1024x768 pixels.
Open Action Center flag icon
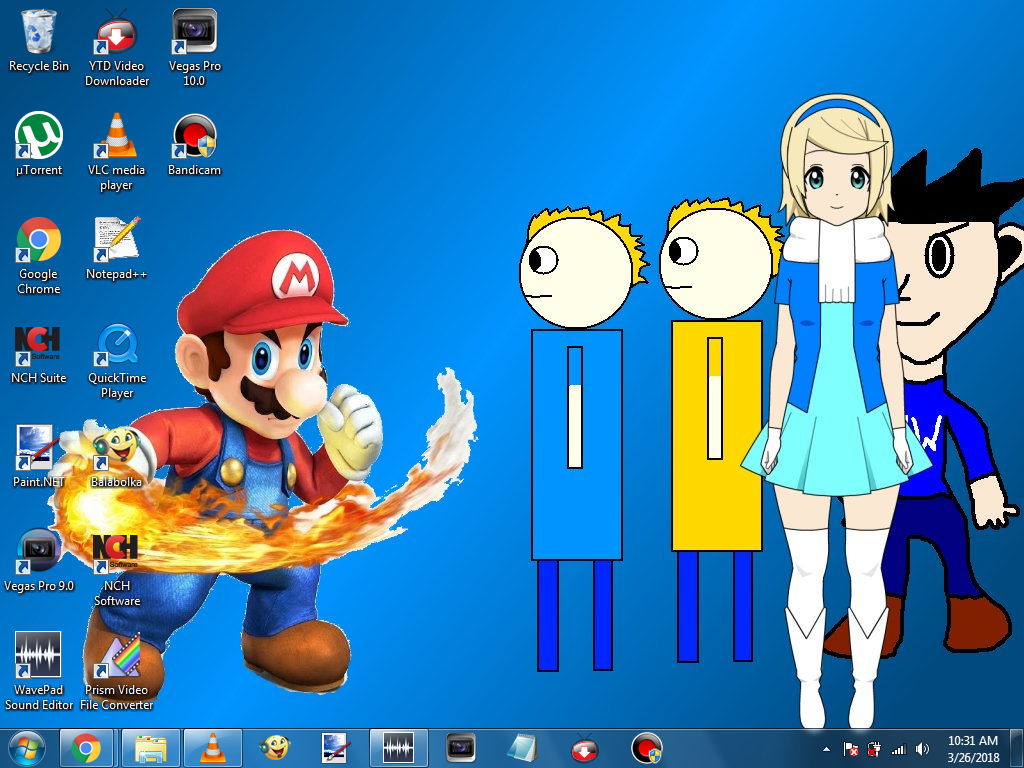(850, 750)
